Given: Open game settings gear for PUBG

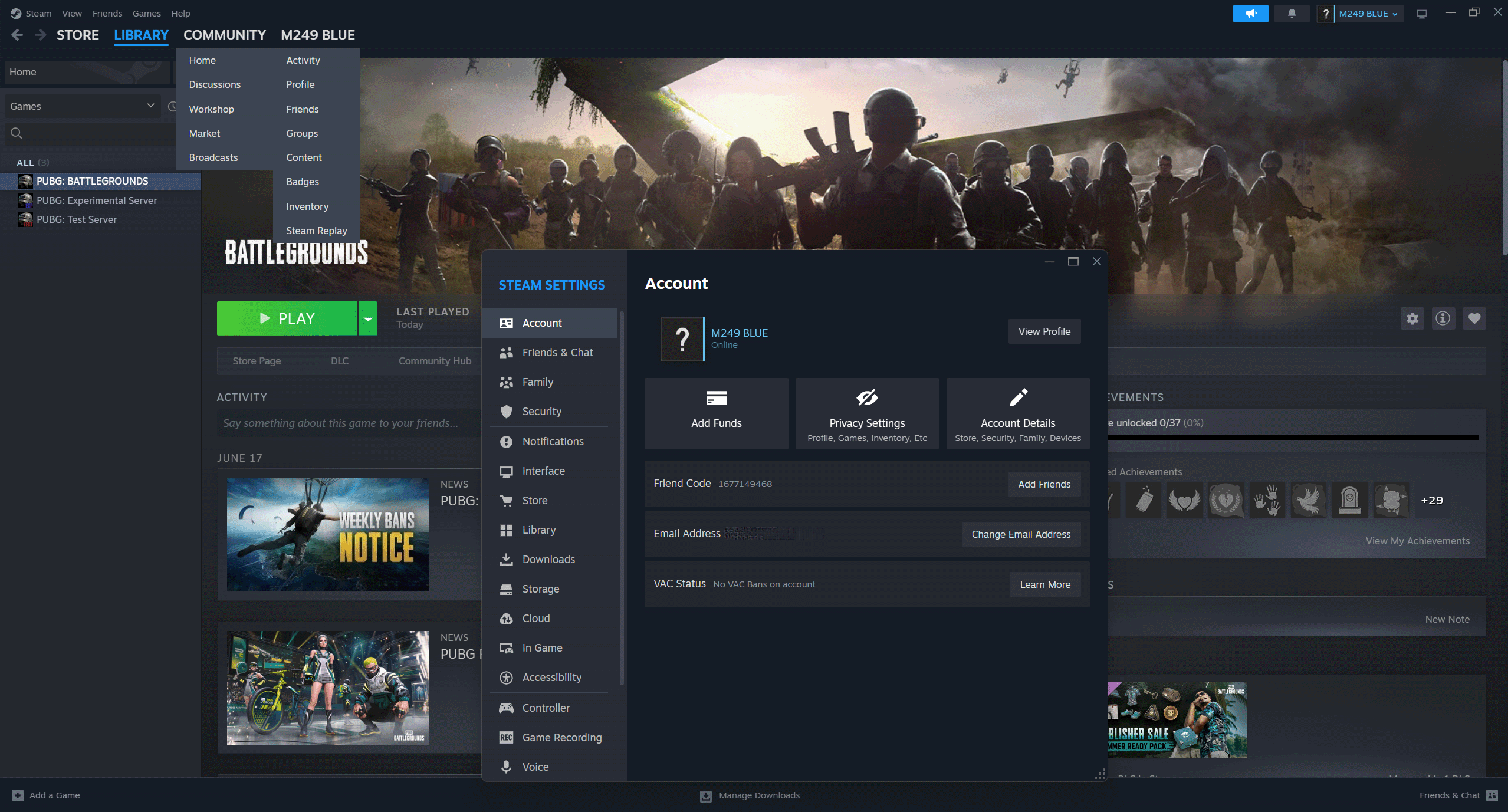Looking at the screenshot, I should pyautogui.click(x=1412, y=318).
